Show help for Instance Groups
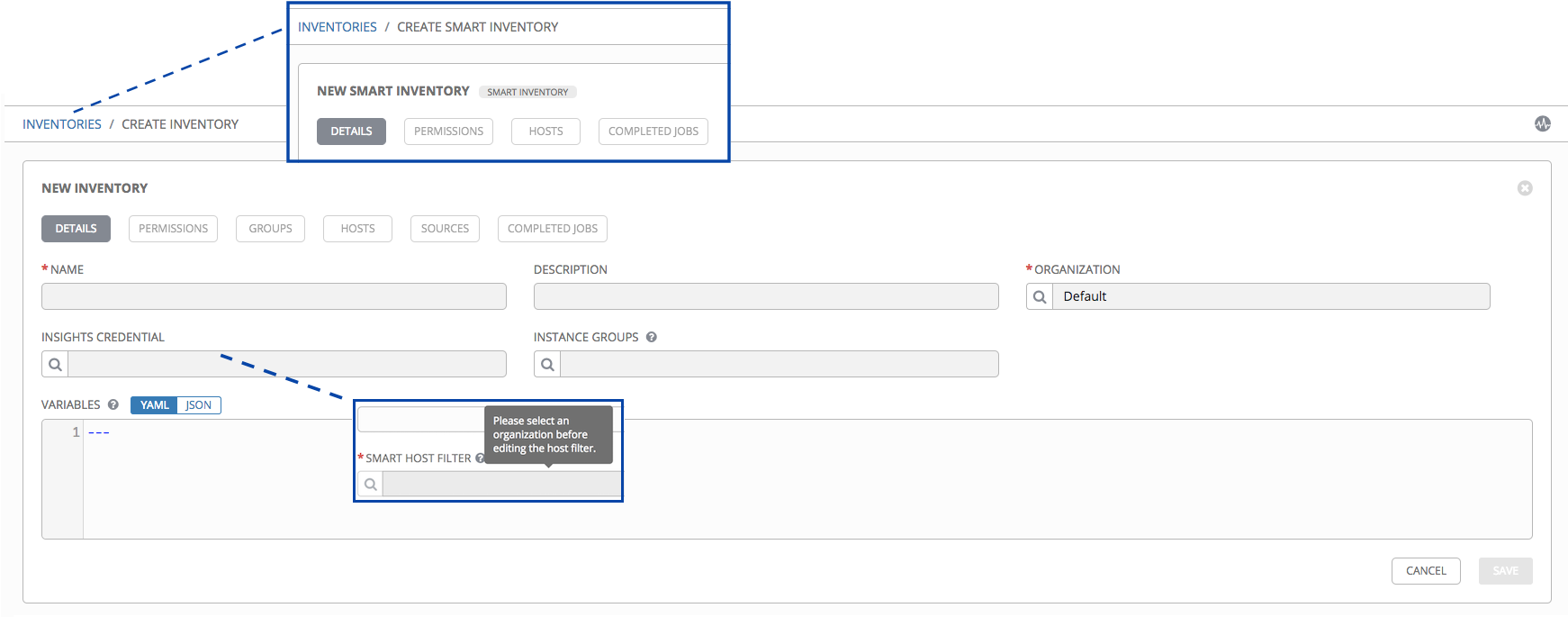1568x617 pixels. click(652, 337)
